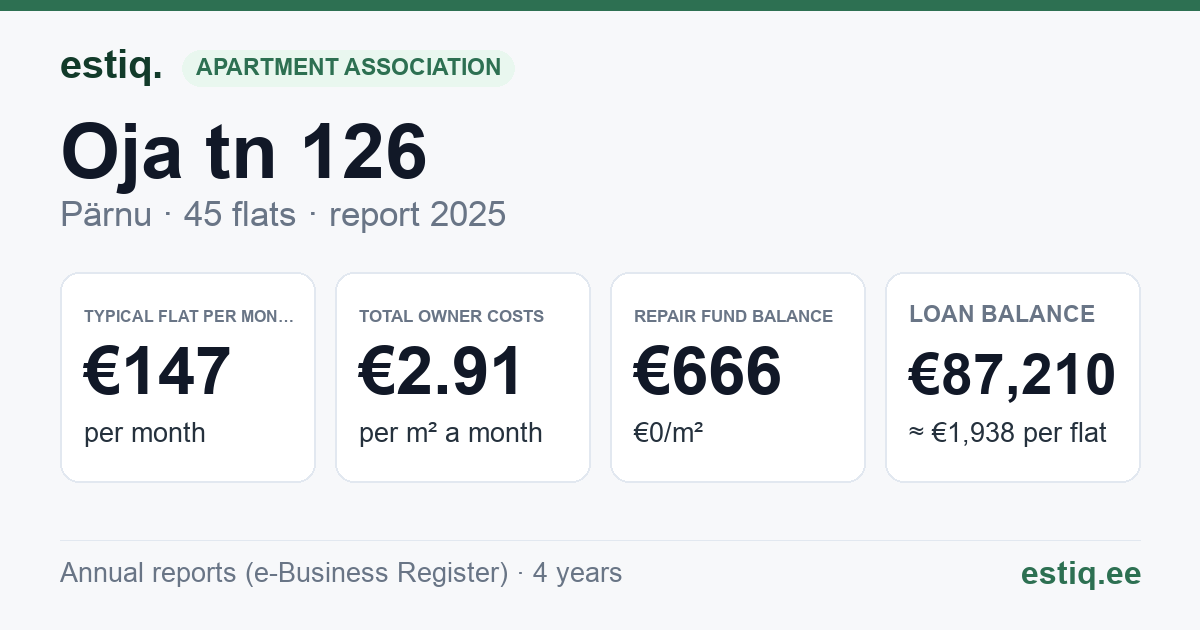Click the 'per m² a month' caption

click(451, 433)
